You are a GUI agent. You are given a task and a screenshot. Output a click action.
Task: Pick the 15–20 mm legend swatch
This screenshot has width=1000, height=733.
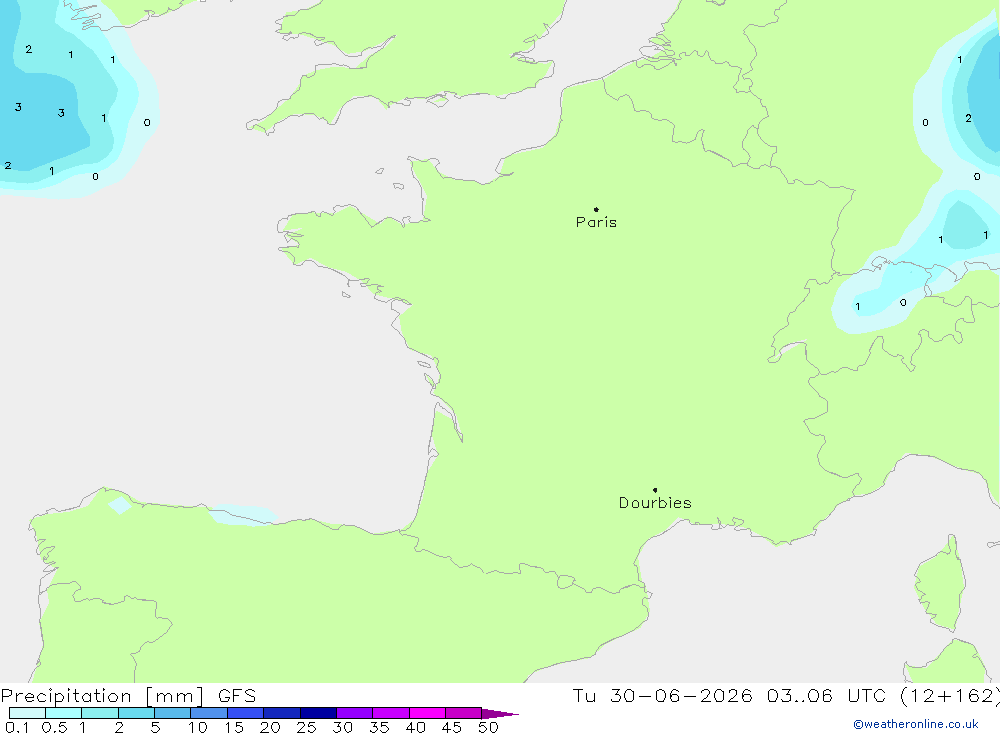point(246,713)
